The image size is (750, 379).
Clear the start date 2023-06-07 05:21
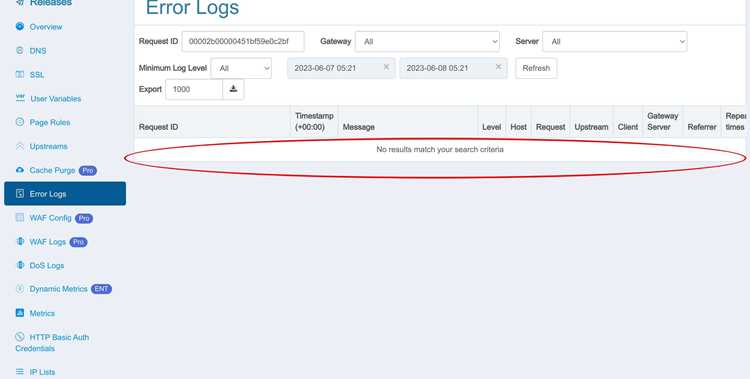pos(386,67)
